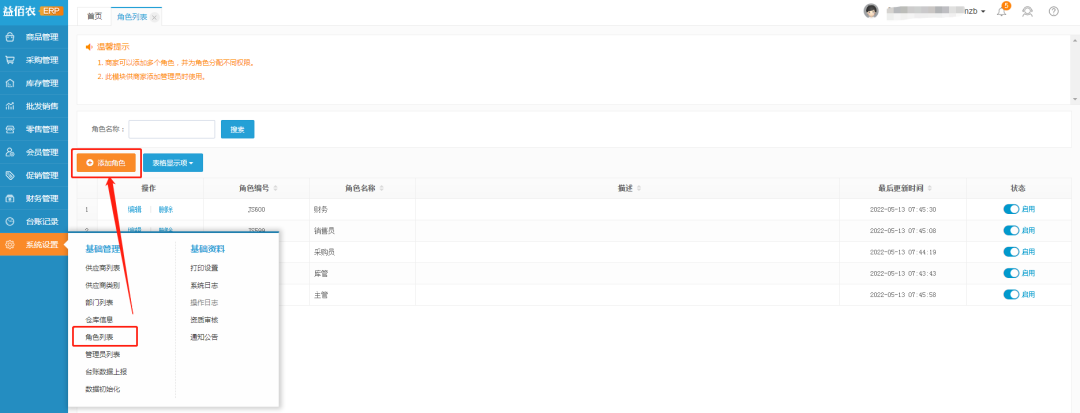Switch off the 主管 role status
Image resolution: width=1080 pixels, height=413 pixels.
pos(1011,294)
